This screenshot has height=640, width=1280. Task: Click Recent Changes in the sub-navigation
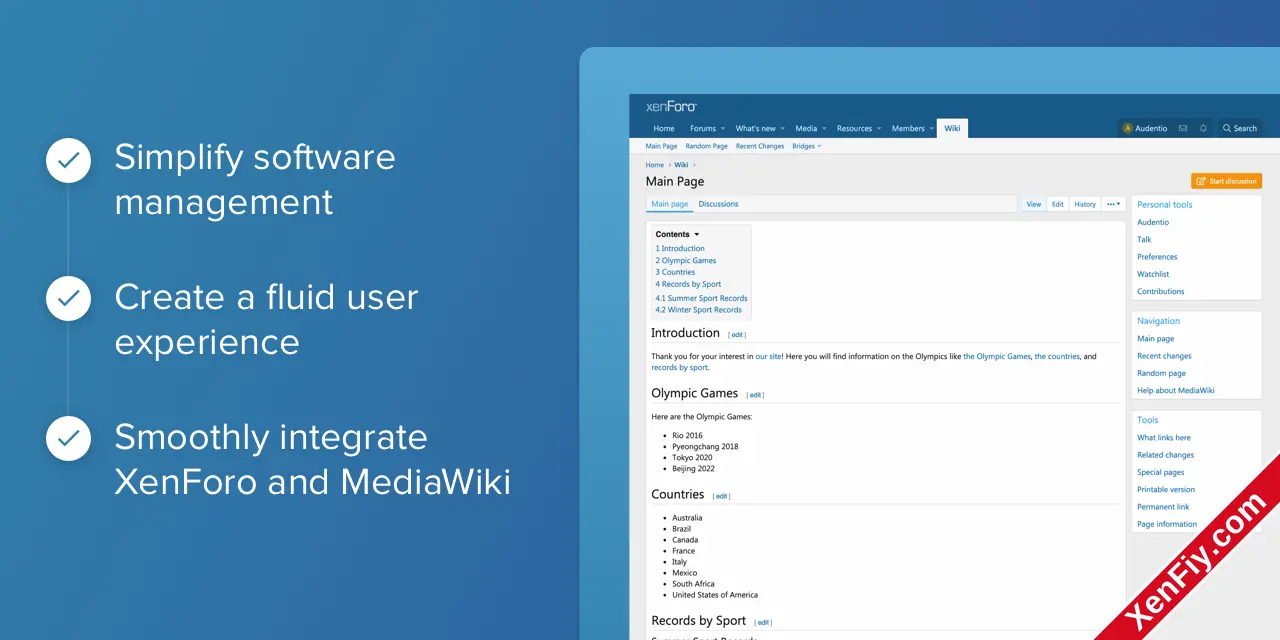[x=760, y=146]
